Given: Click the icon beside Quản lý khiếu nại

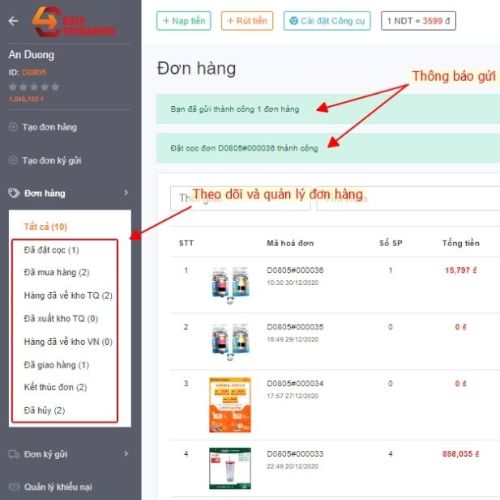Looking at the screenshot, I should [x=14, y=487].
